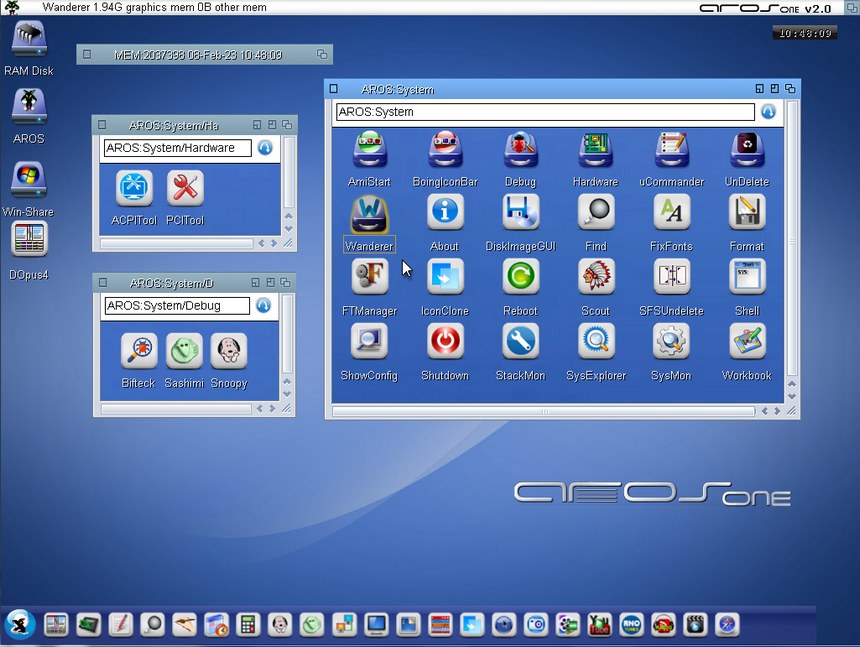
Task: Click the AROS:System/Debug path field
Action: [177, 305]
